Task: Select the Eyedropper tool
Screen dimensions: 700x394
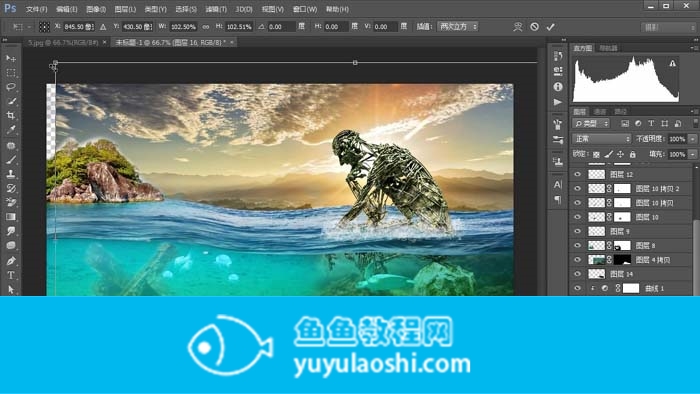Action: point(11,130)
